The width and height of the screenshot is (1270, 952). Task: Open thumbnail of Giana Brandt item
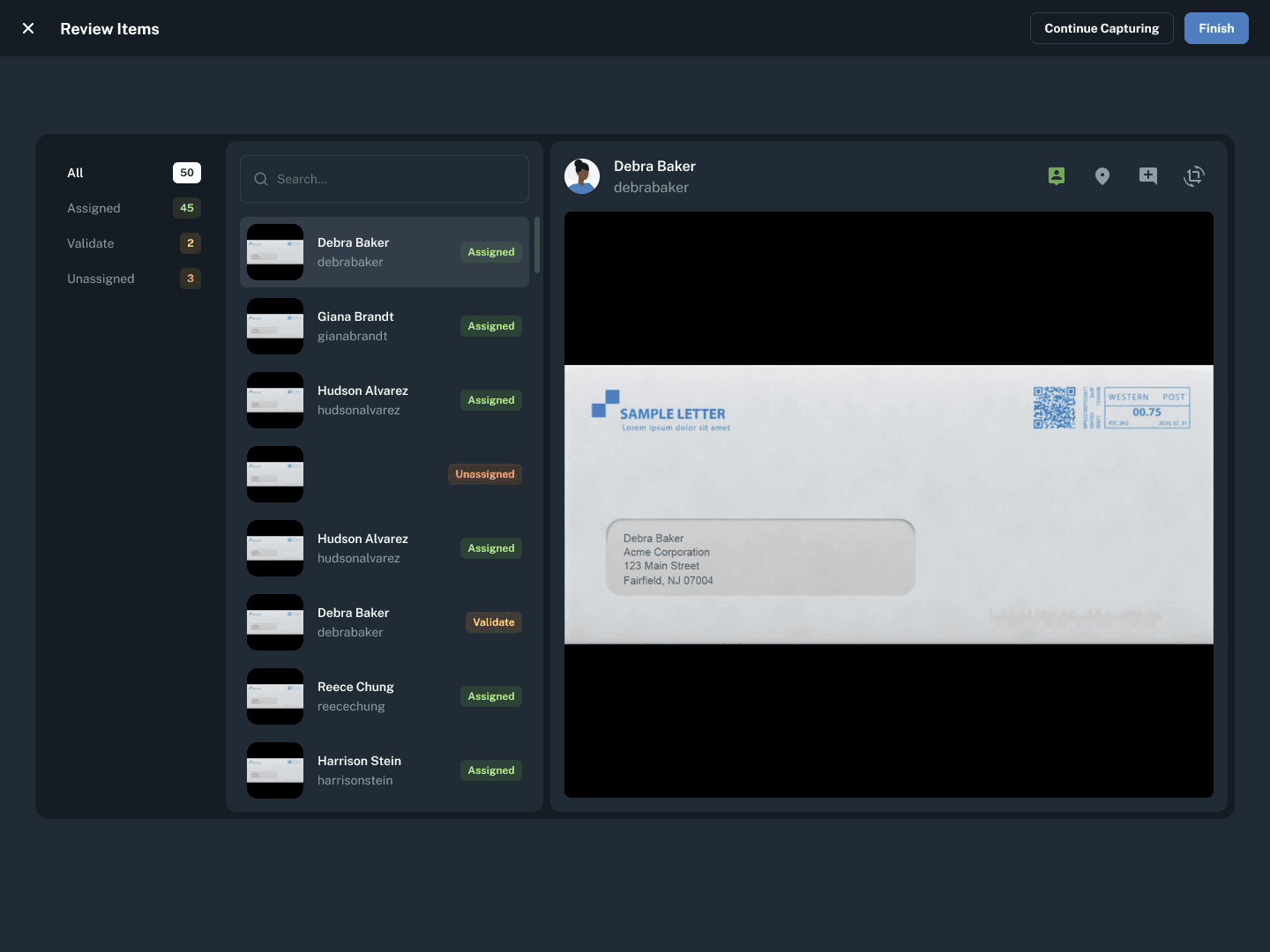pos(275,326)
